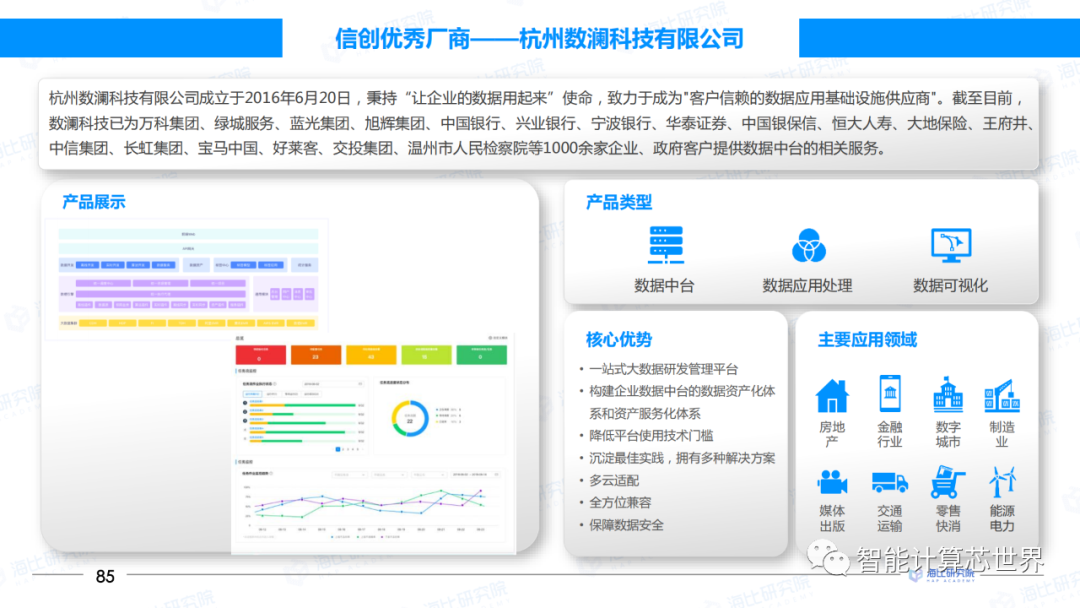Select the 制造业 factory icon
Viewport: 1080px width, 608px height.
point(1002,395)
